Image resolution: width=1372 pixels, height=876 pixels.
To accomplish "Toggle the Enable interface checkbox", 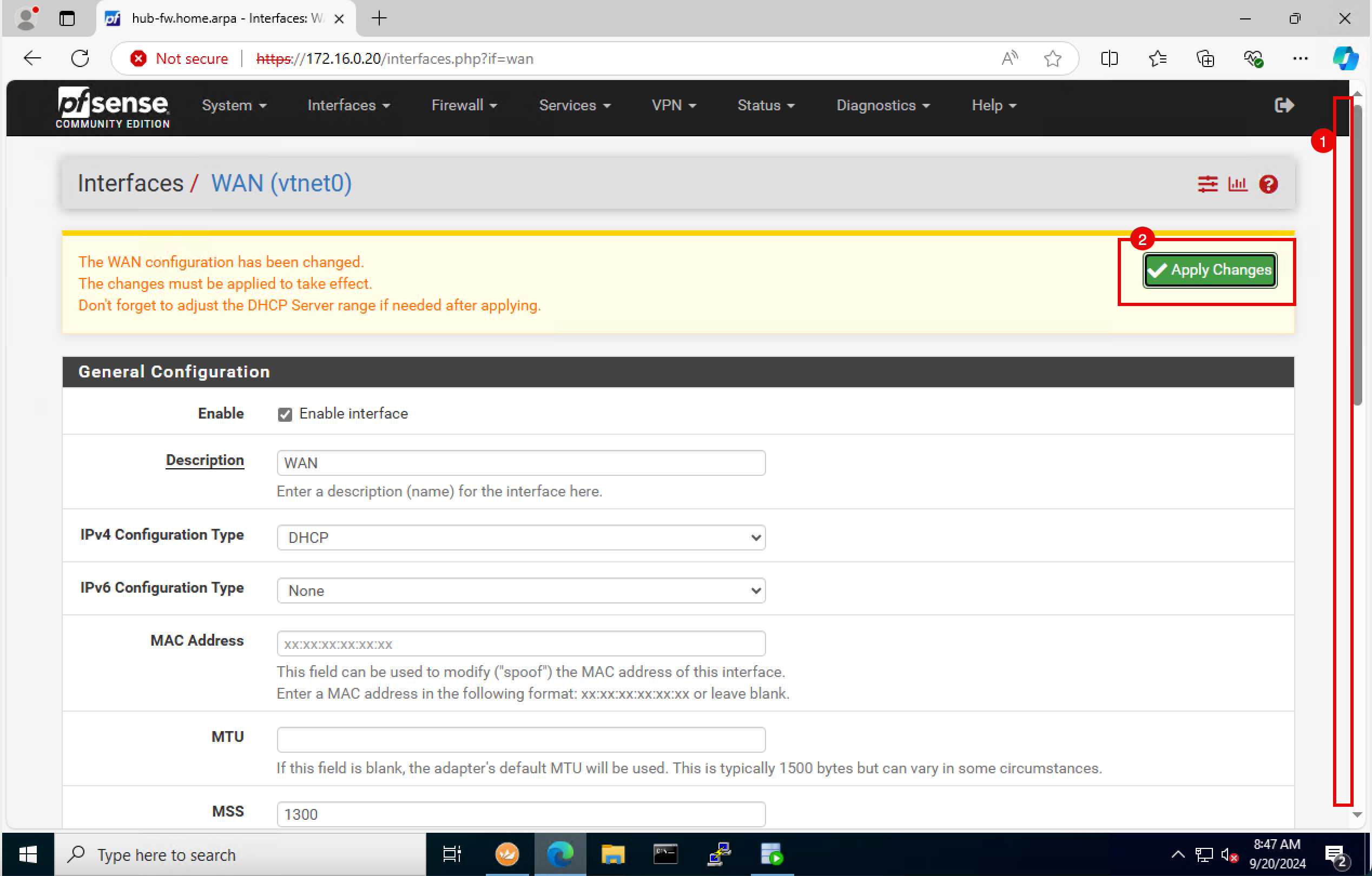I will [285, 414].
